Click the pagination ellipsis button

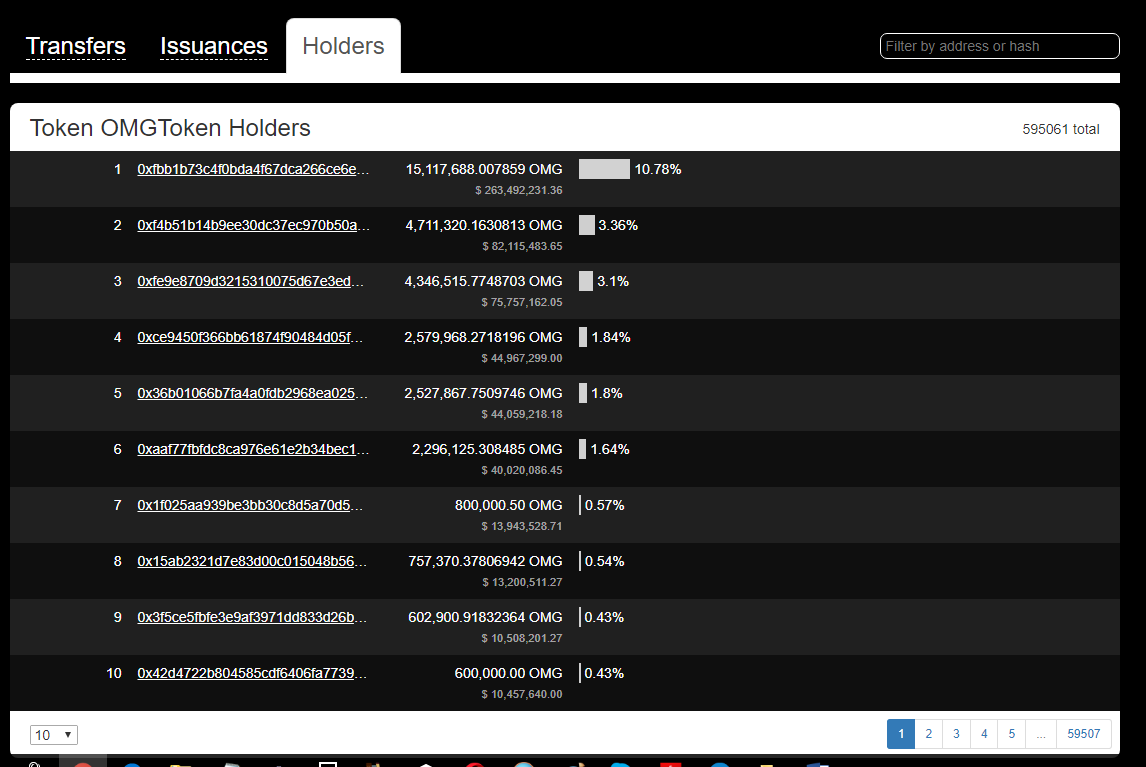1041,734
